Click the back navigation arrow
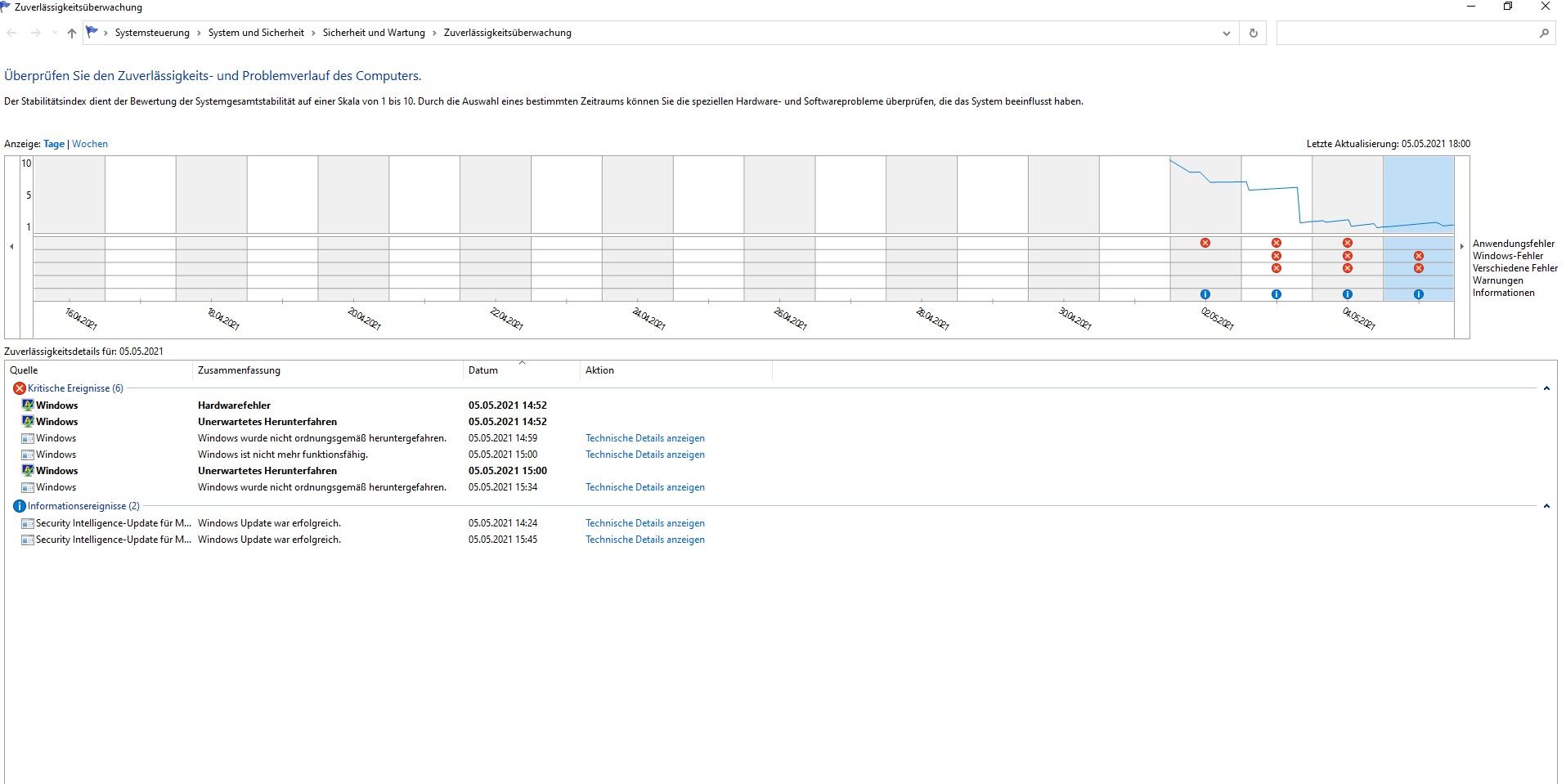This screenshot has width=1566, height=784. (x=11, y=33)
